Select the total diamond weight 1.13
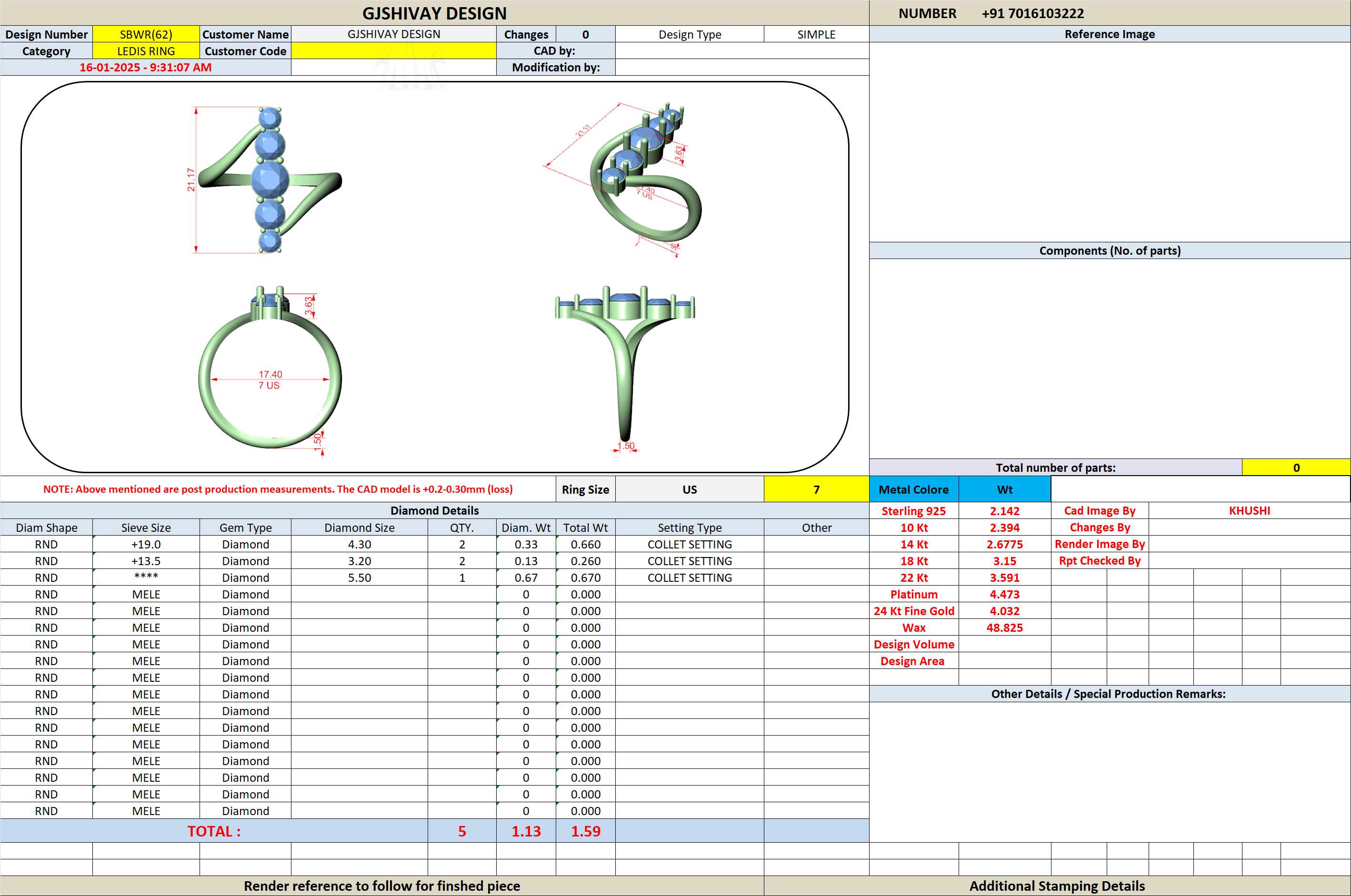The image size is (1351, 896). click(x=526, y=831)
